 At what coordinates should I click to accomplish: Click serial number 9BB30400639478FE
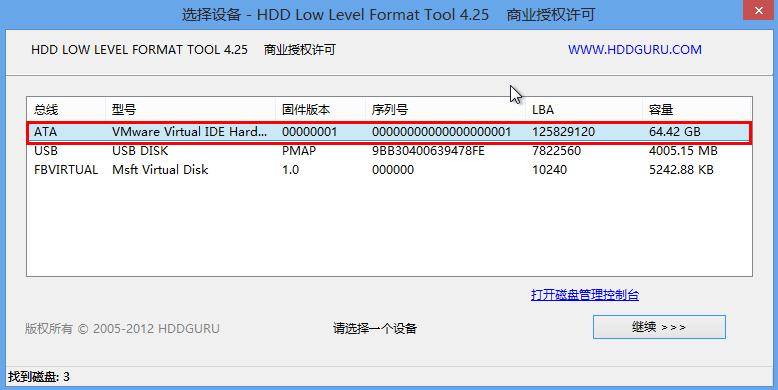428,150
